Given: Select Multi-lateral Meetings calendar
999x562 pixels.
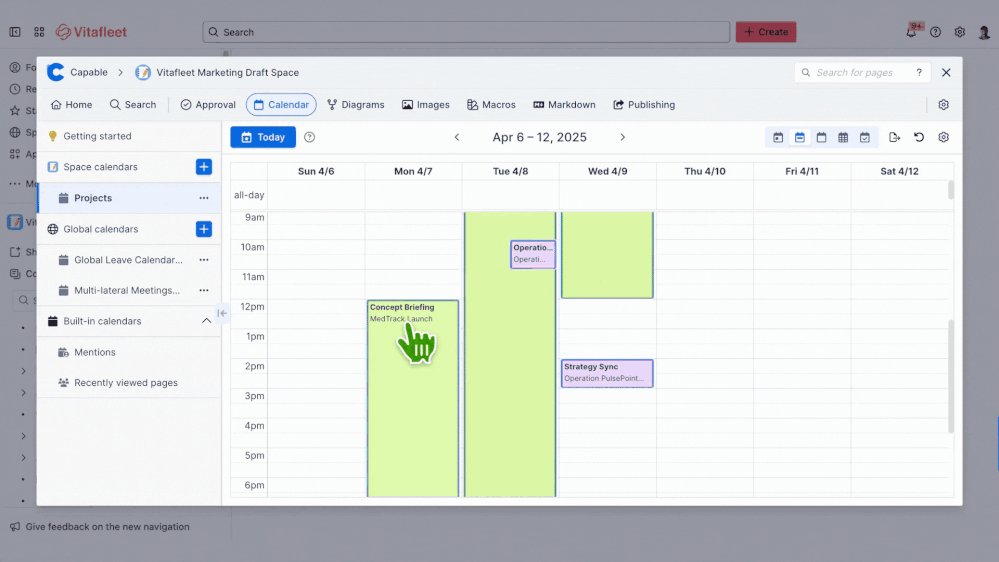Looking at the screenshot, I should tap(129, 291).
